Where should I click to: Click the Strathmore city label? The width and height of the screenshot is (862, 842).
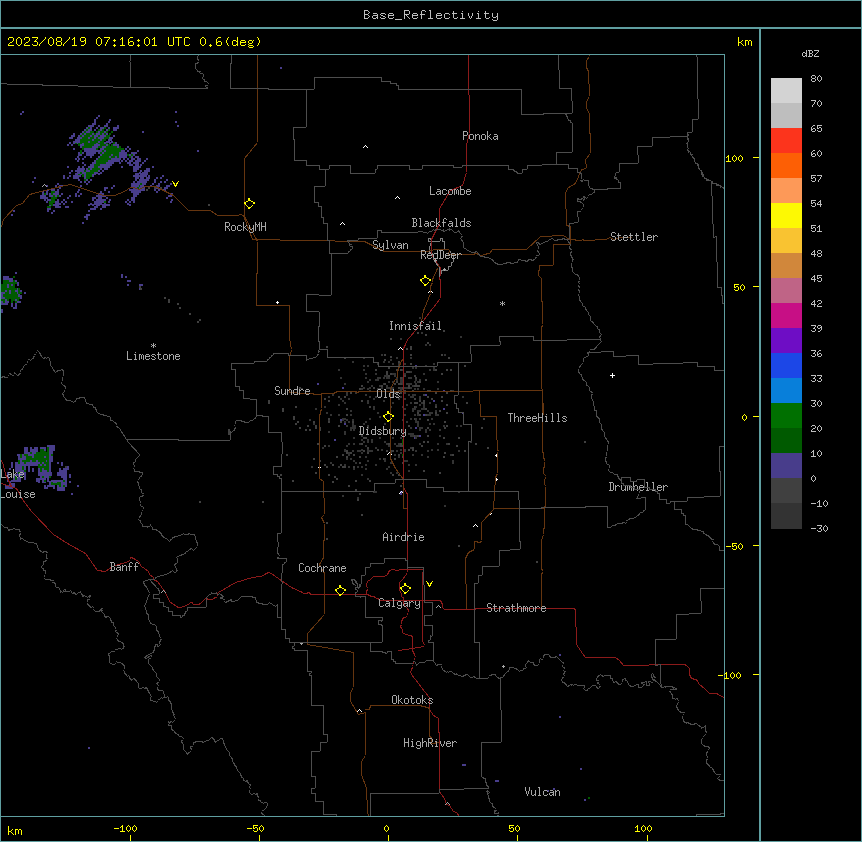pyautogui.click(x=516, y=608)
